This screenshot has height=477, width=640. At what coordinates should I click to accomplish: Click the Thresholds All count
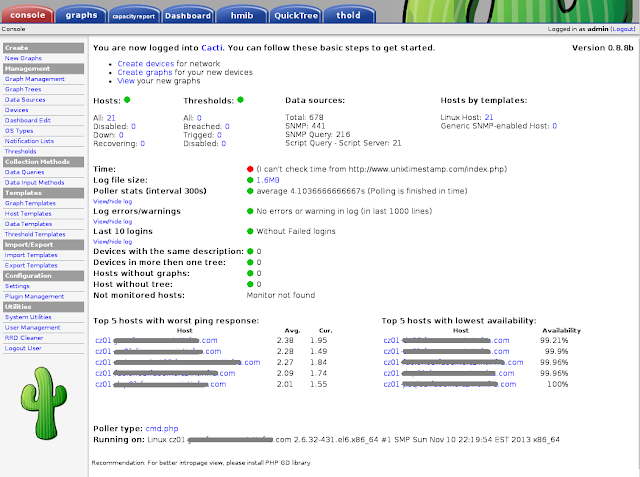199,118
